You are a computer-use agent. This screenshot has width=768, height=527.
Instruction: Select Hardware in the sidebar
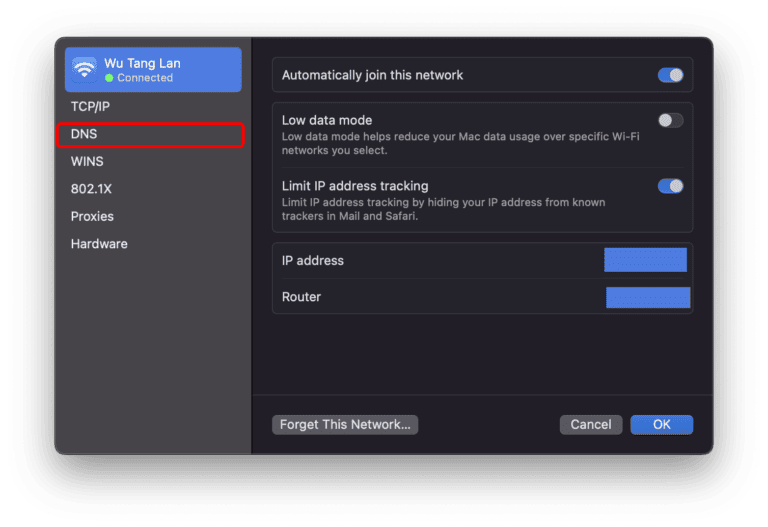(99, 244)
